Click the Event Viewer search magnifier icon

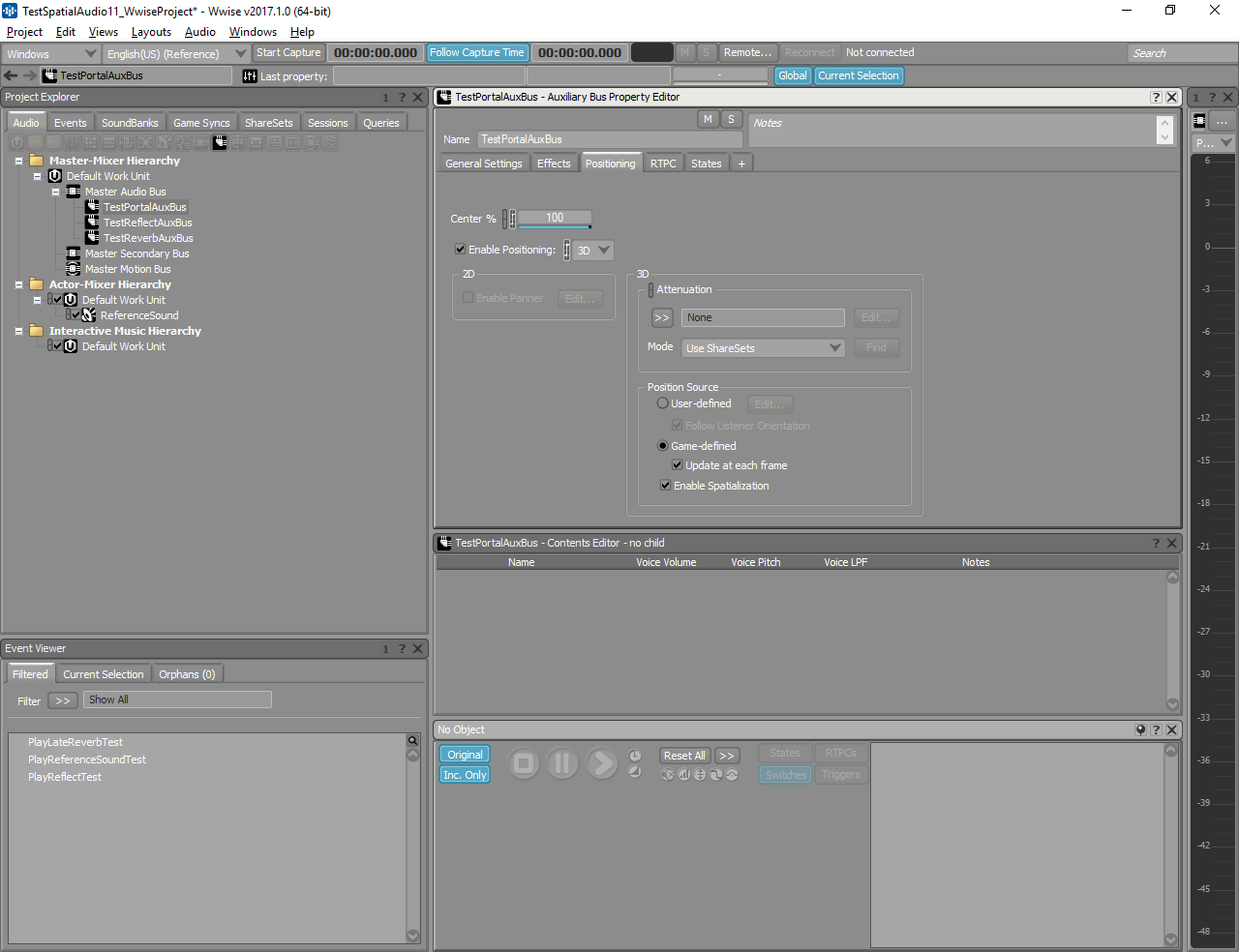tap(413, 740)
